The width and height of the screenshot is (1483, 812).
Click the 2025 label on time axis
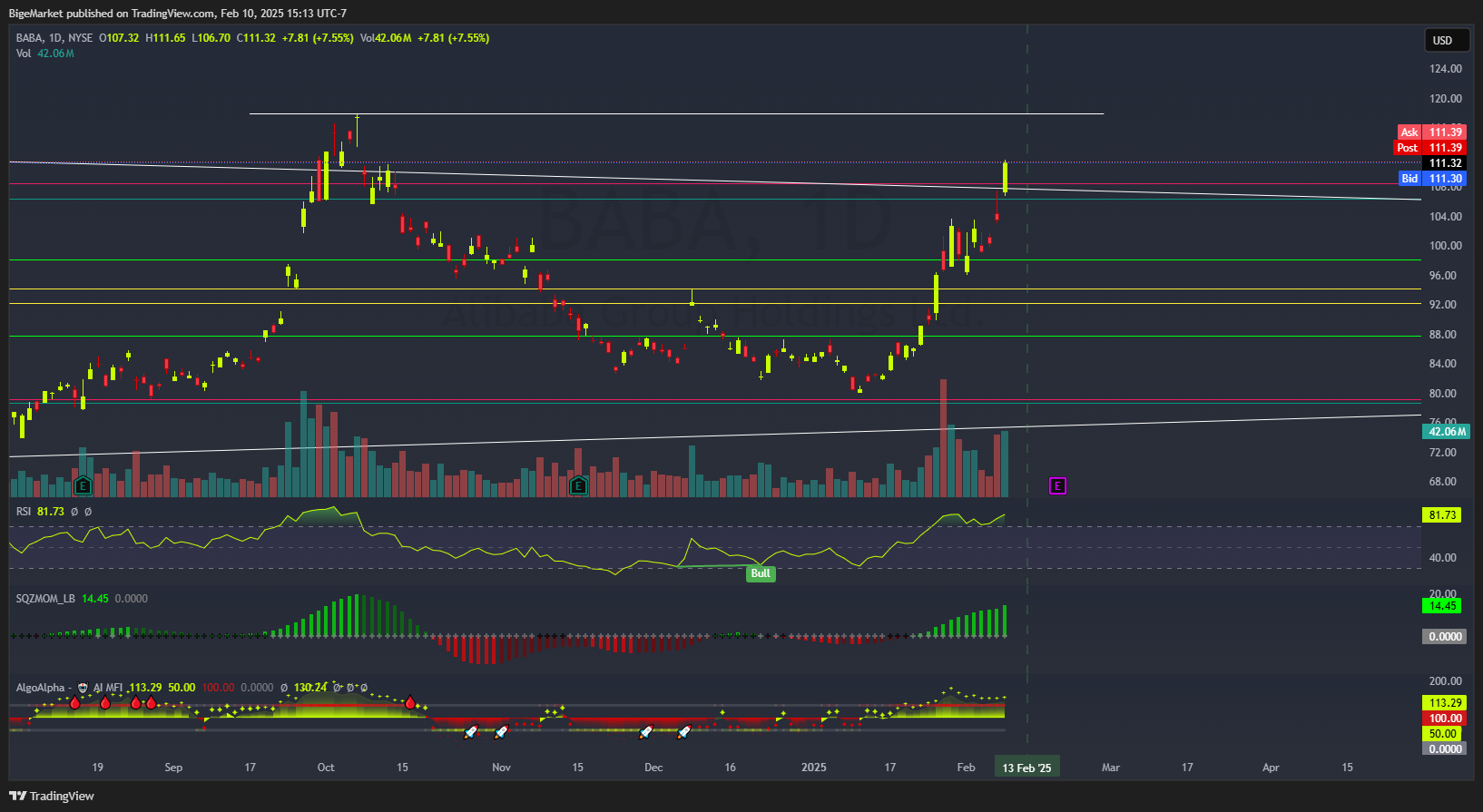[x=814, y=768]
